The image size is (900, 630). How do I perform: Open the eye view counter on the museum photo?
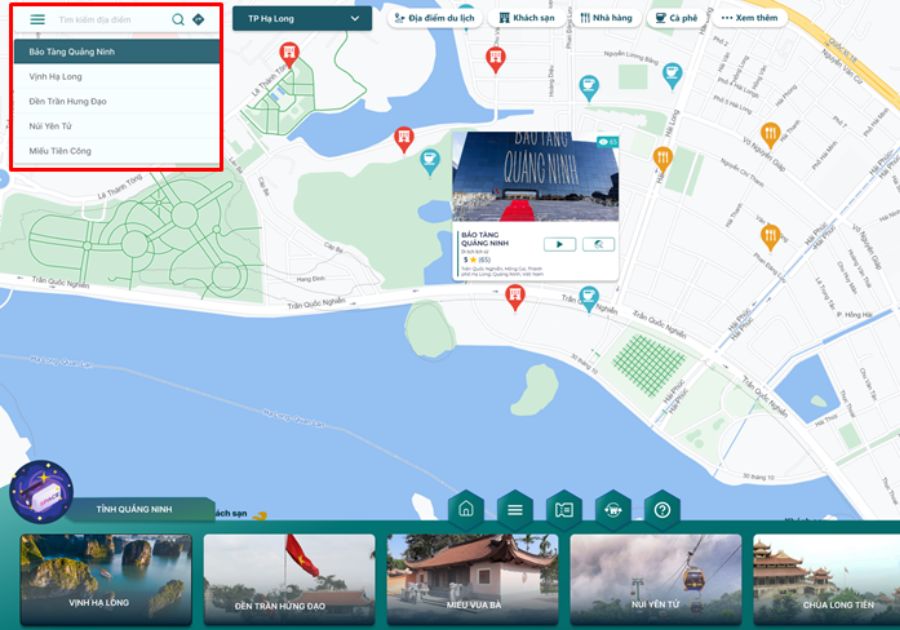[605, 143]
